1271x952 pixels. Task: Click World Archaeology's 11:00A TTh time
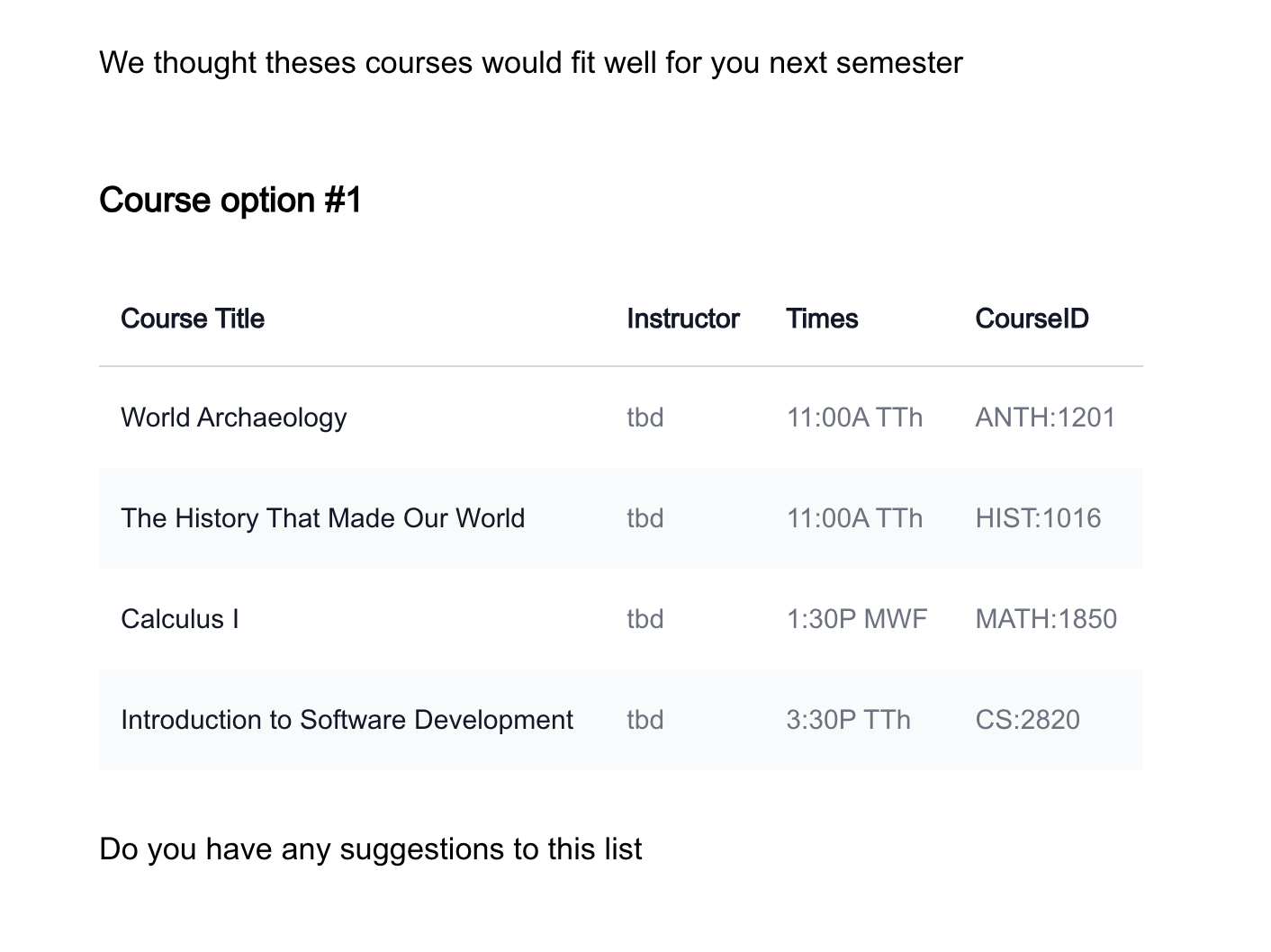pyautogui.click(x=854, y=418)
